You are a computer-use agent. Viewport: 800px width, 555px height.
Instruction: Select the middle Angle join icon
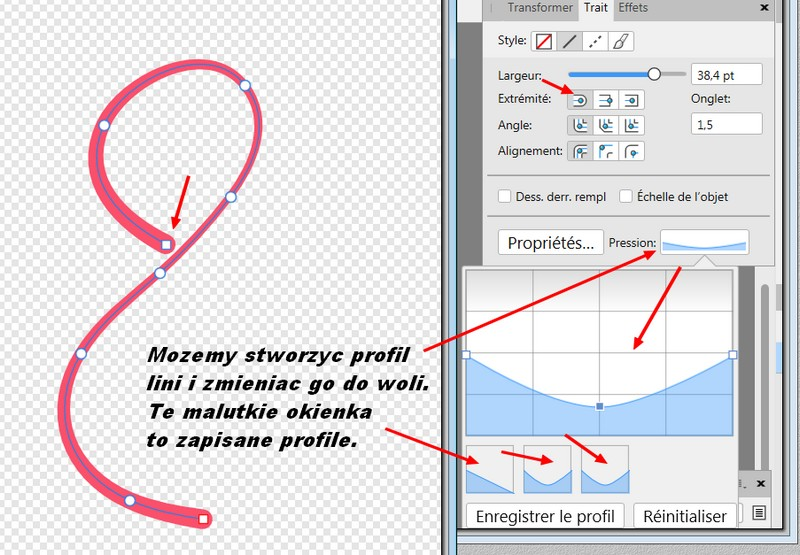click(606, 125)
